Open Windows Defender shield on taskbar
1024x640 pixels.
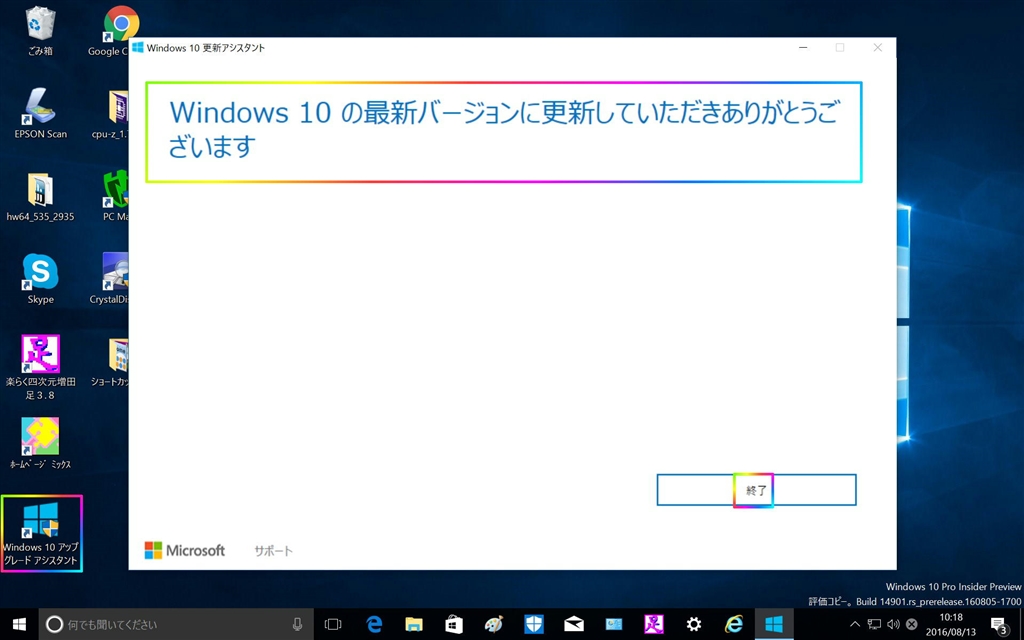point(534,624)
